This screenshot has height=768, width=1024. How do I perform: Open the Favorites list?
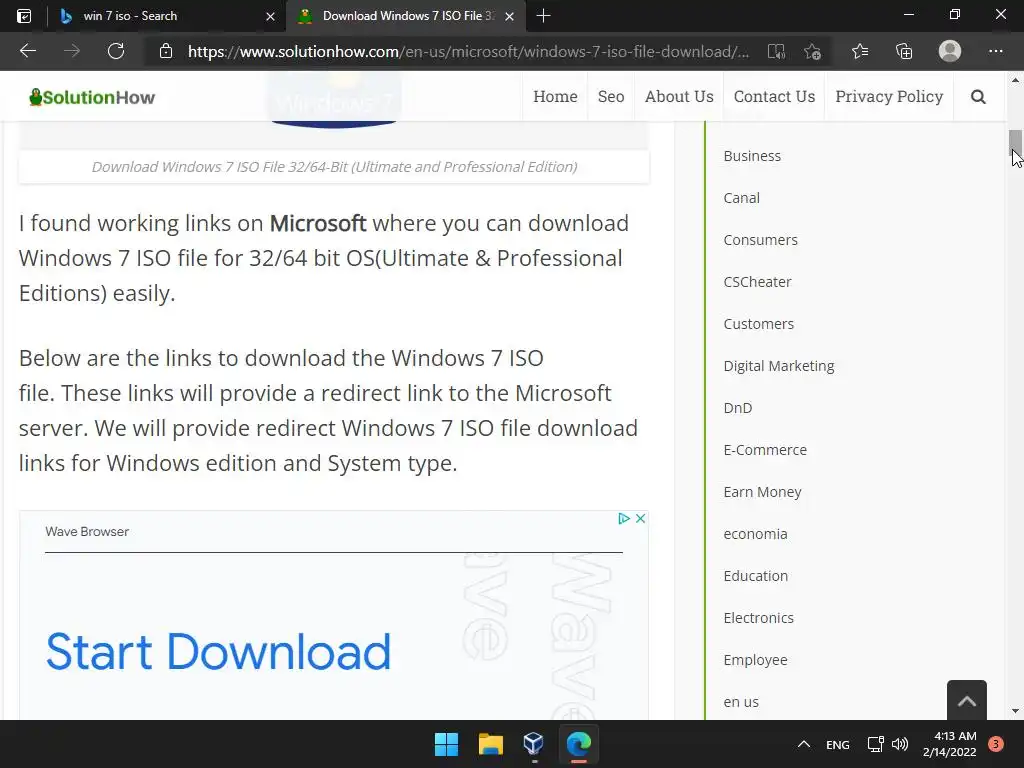pyautogui.click(x=860, y=51)
